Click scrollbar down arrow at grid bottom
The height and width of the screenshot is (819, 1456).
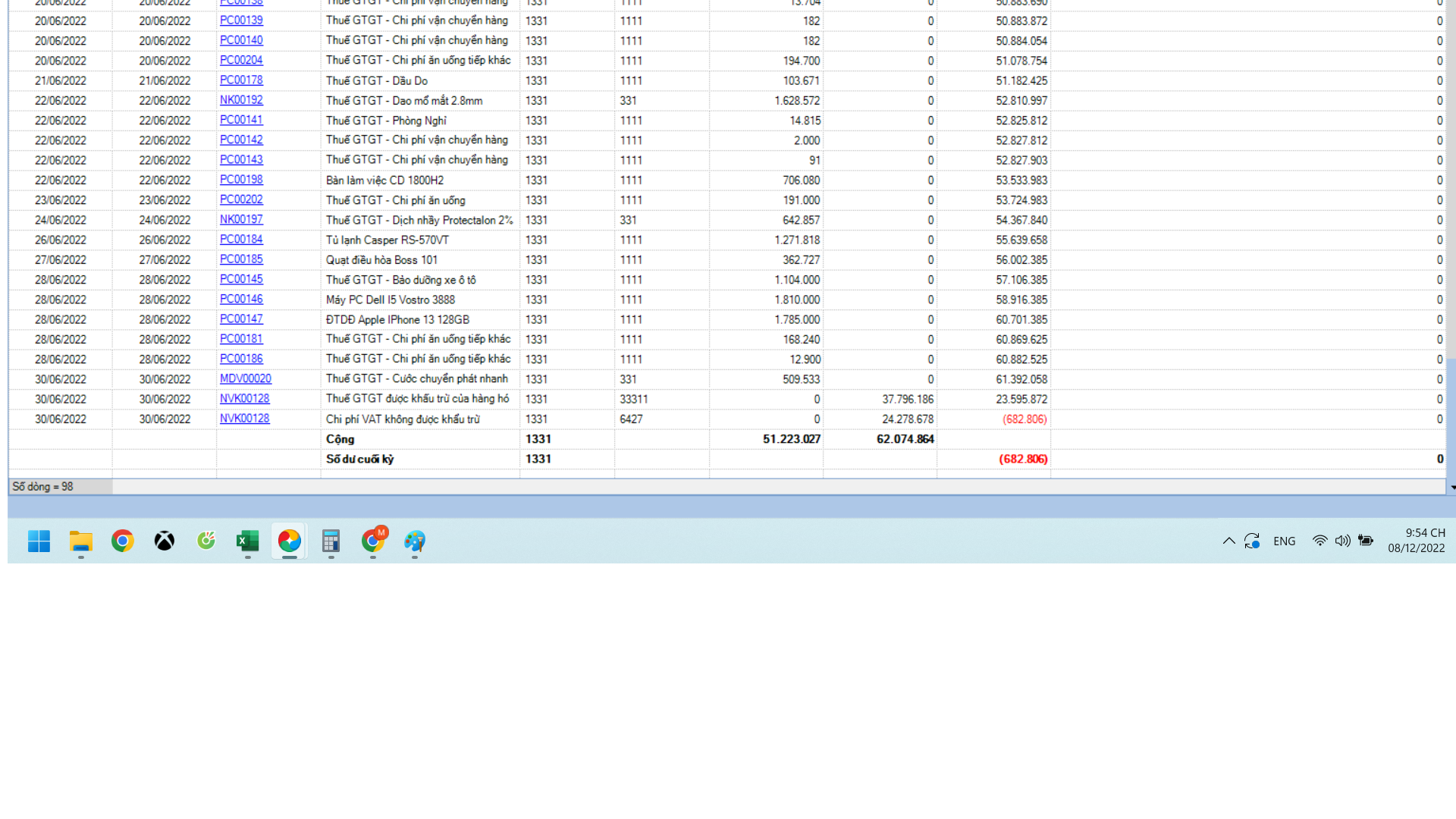tap(1451, 487)
